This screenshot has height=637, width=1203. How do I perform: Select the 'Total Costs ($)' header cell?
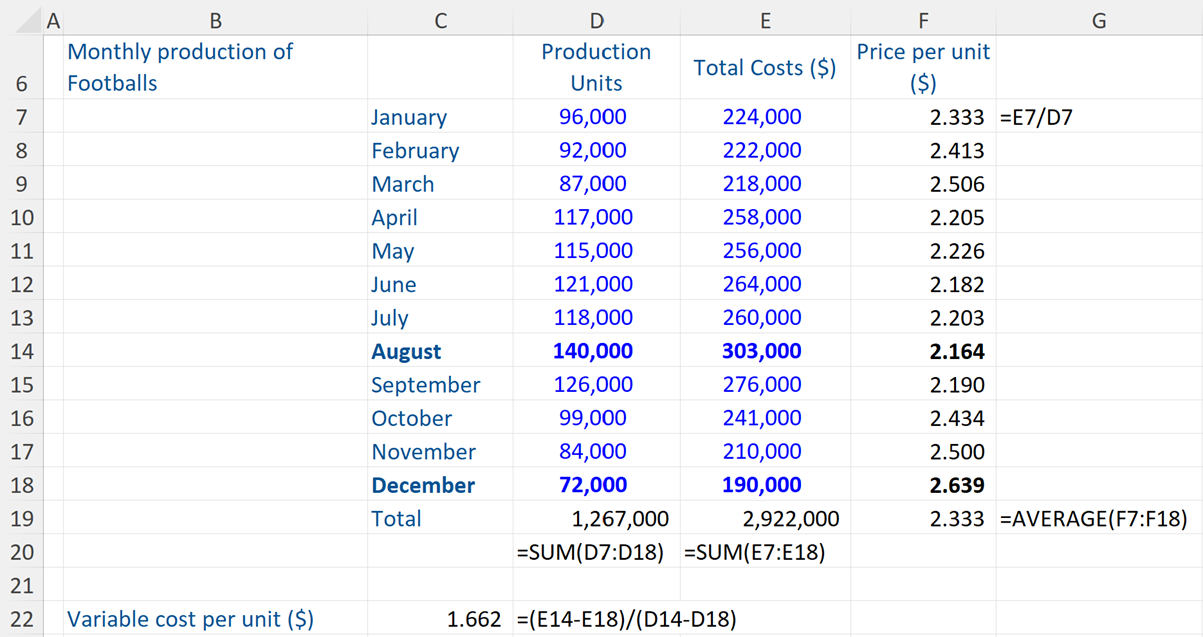(764, 67)
